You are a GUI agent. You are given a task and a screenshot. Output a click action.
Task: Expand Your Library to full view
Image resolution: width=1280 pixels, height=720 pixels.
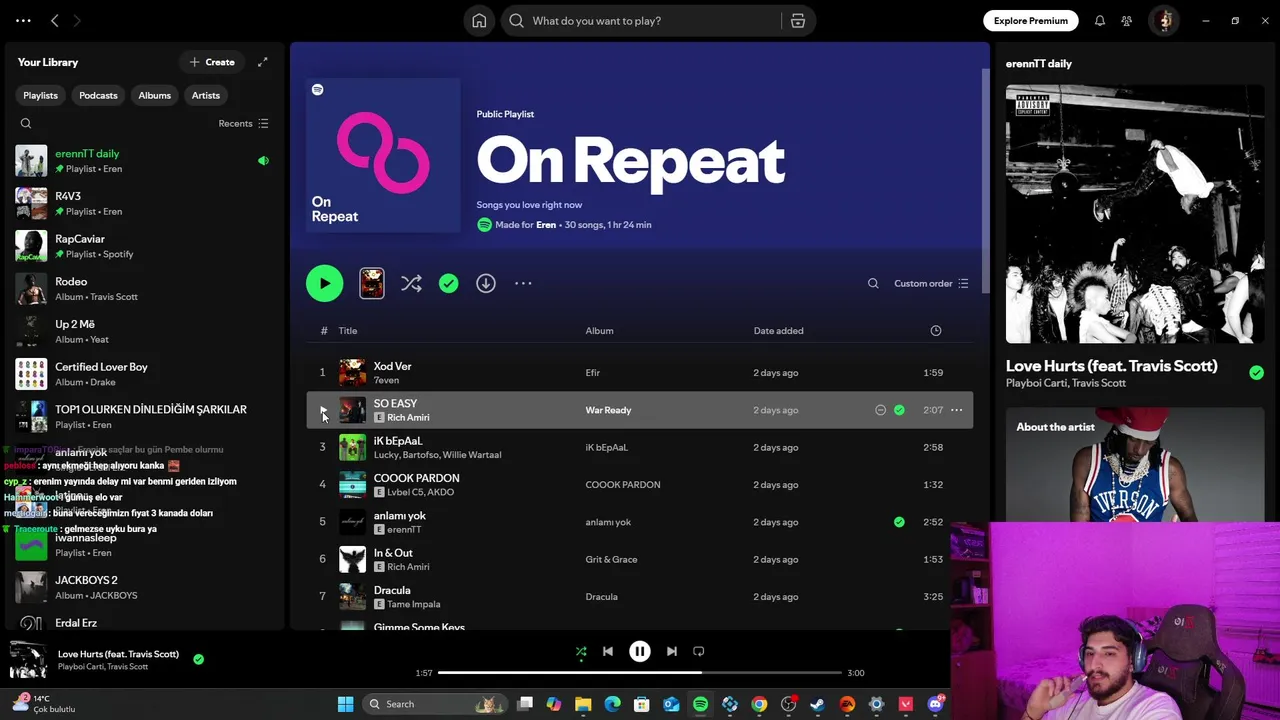(262, 62)
